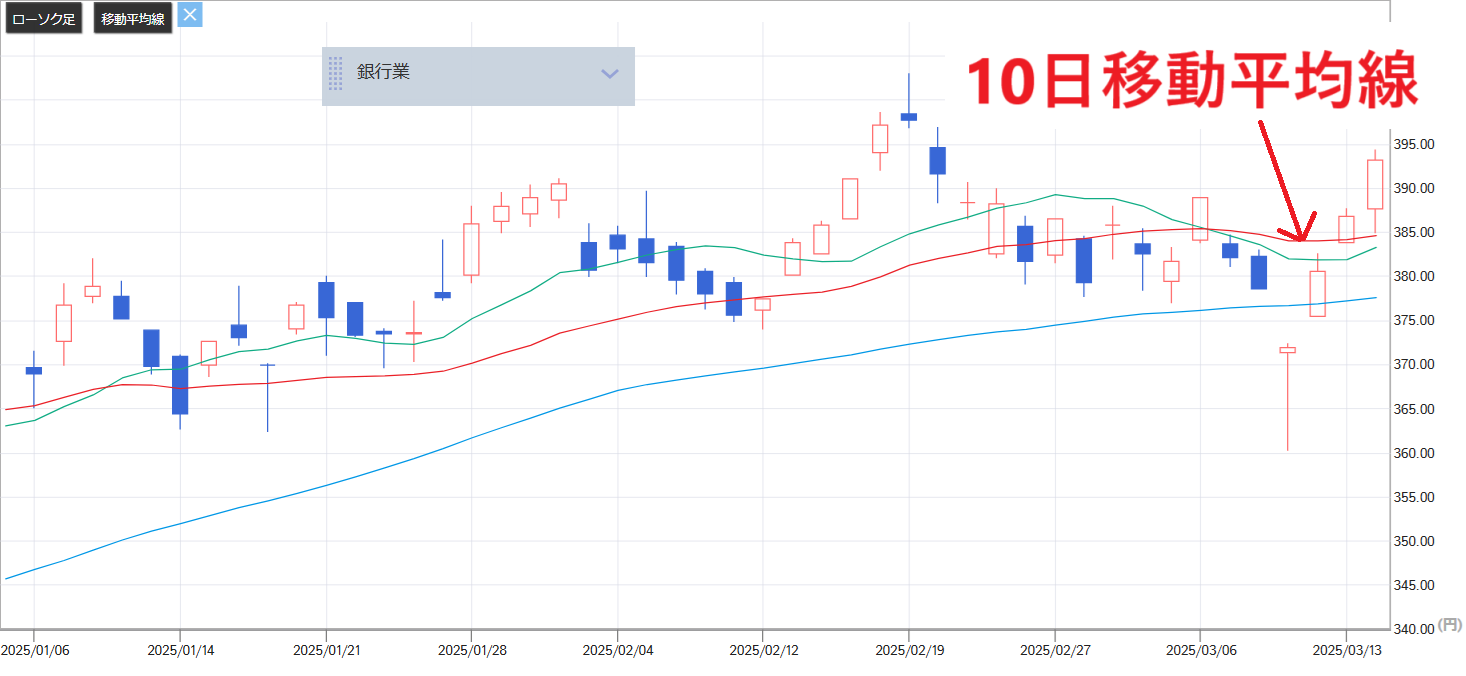The image size is (1466, 676).
Task: Click the 2025/02/12 date label
Action: click(x=763, y=650)
